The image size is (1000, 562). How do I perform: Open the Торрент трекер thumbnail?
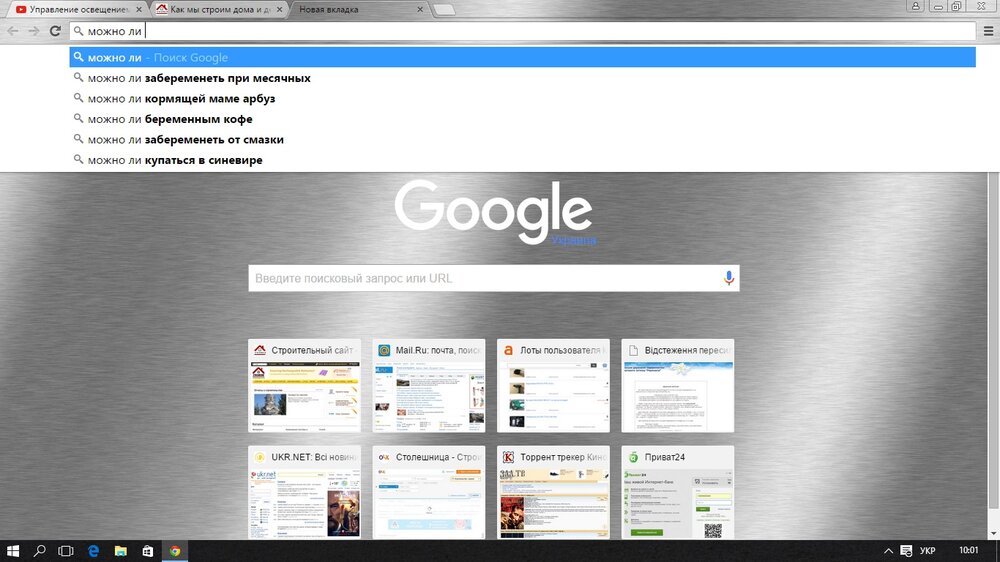coord(553,492)
